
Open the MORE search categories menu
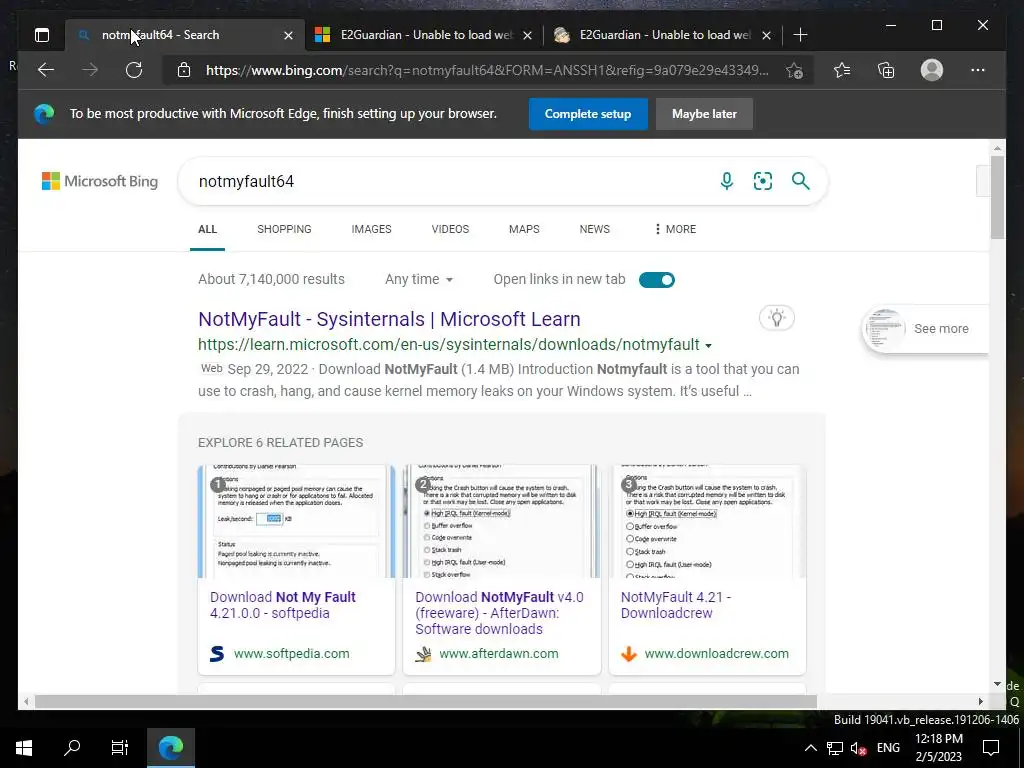675,229
